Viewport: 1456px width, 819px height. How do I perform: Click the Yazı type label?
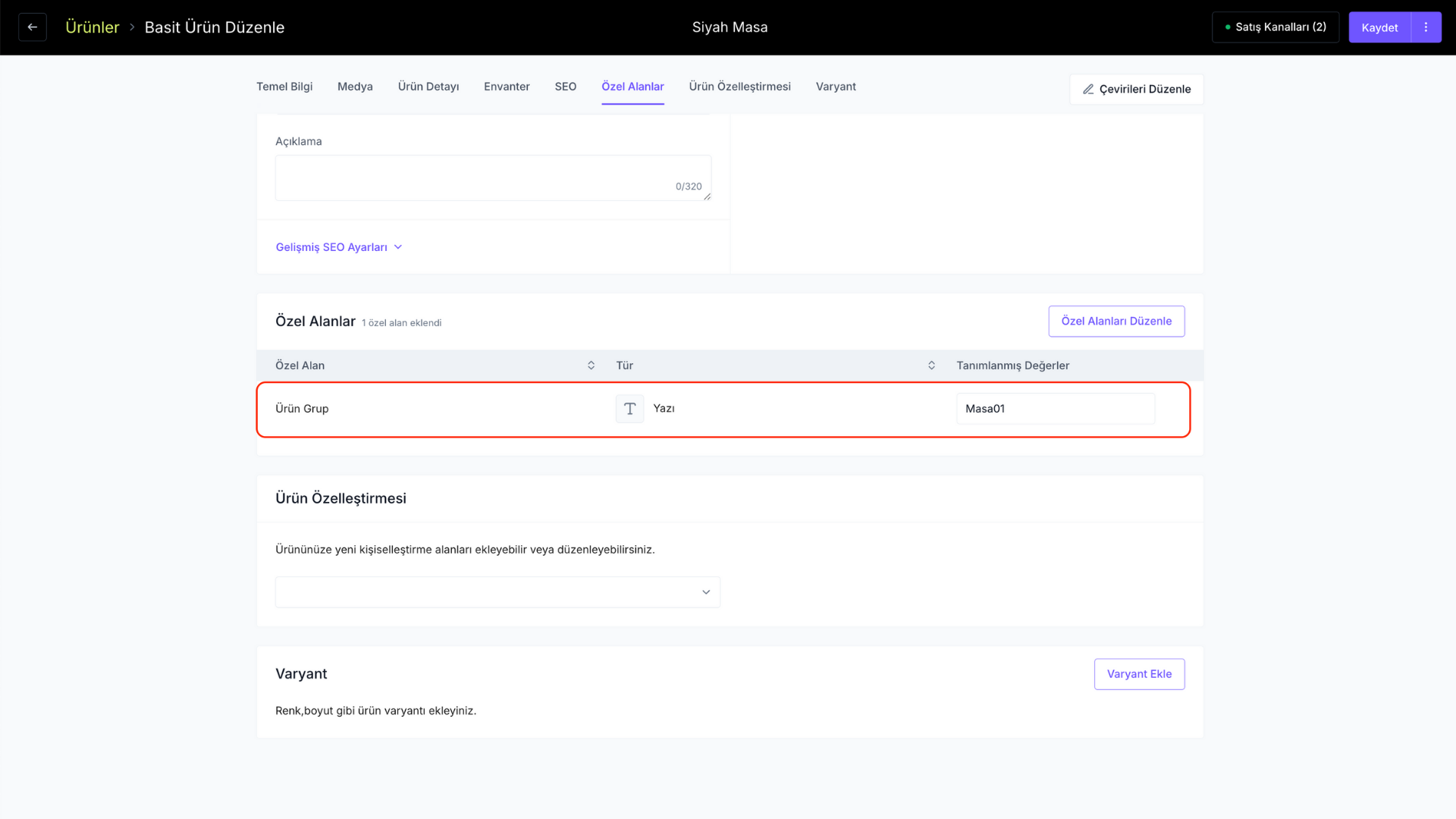664,409
